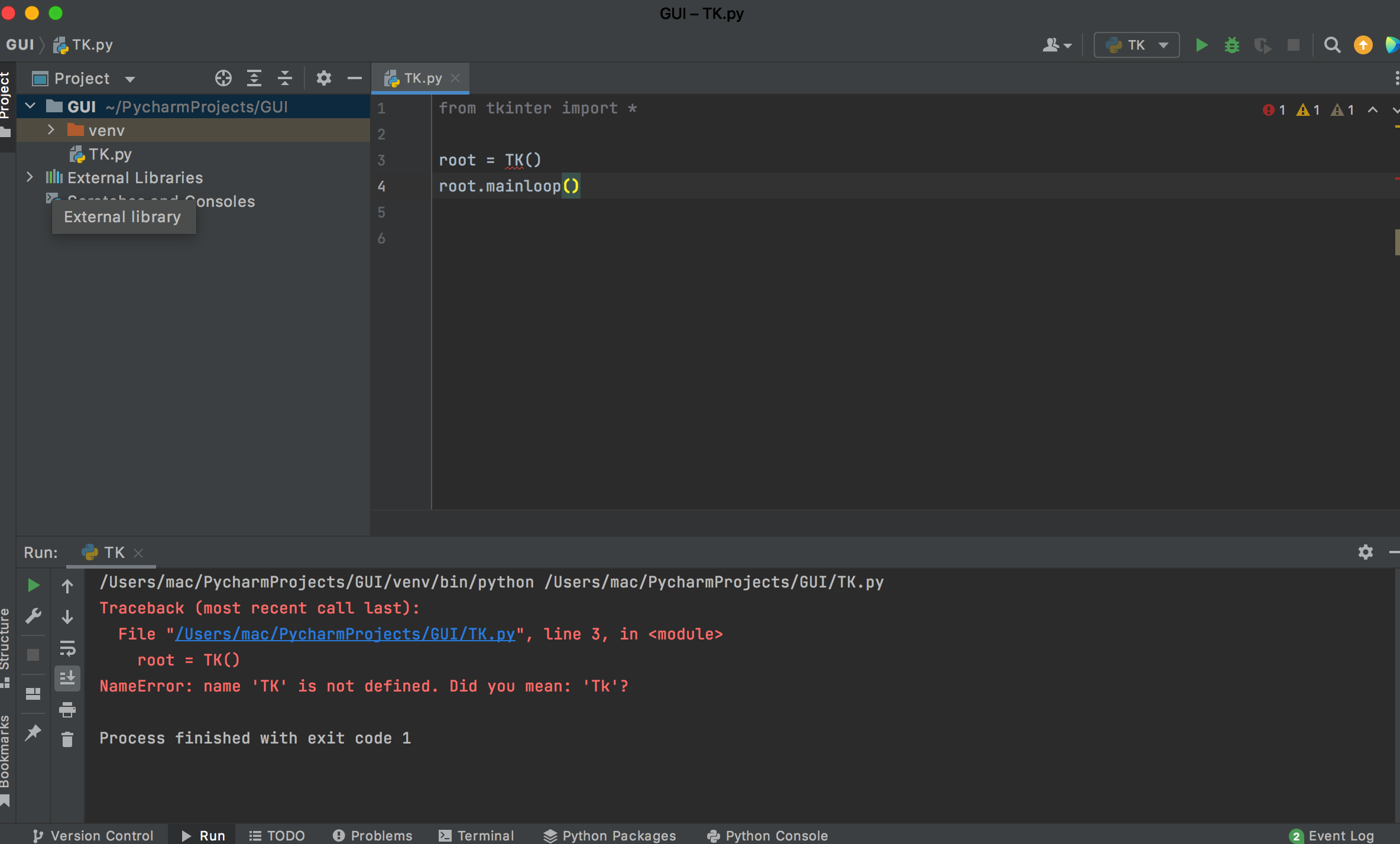Close the TK.py editor tab
The height and width of the screenshot is (844, 1400).
455,78
